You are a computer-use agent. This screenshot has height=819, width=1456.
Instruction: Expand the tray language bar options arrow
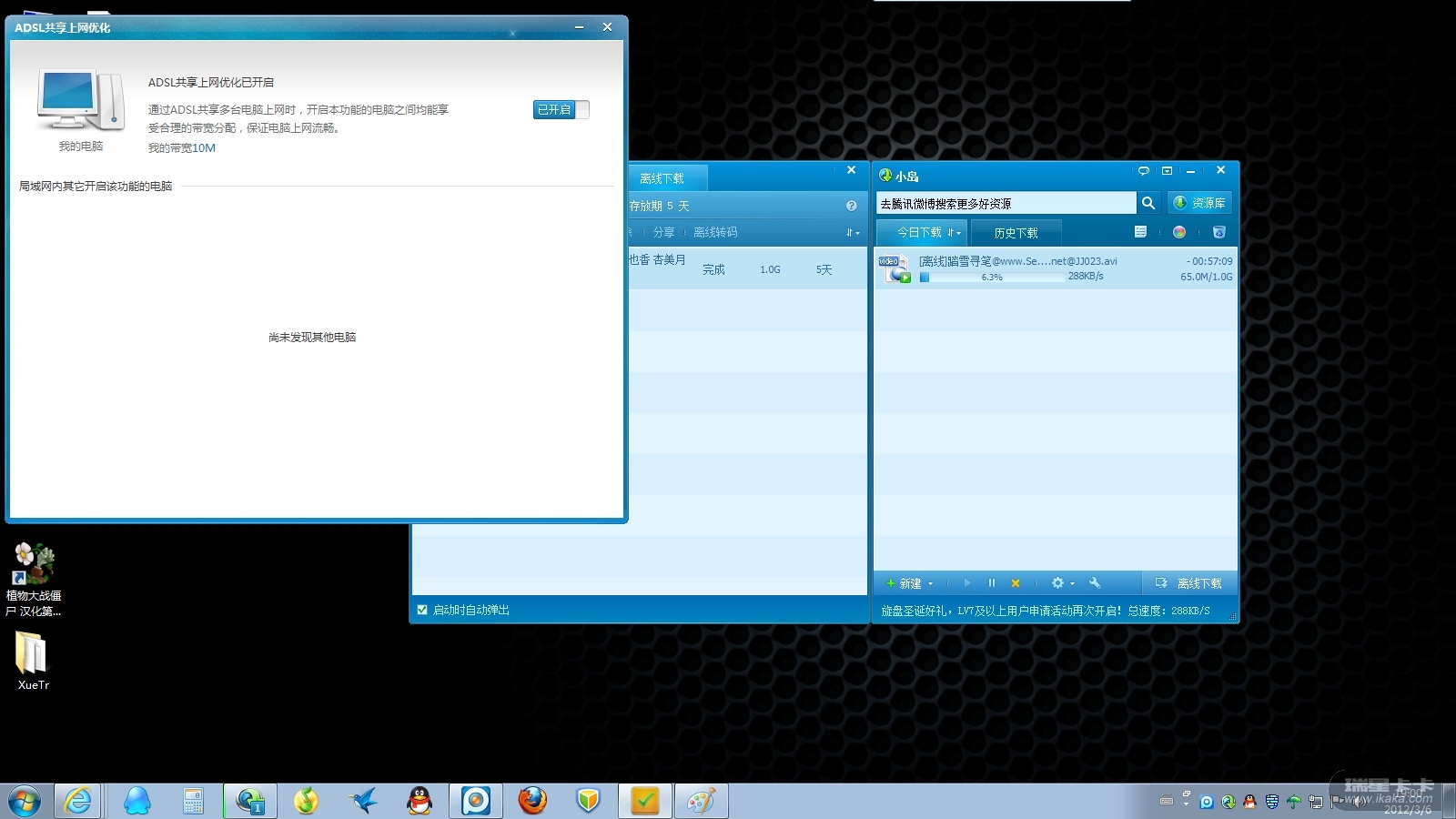pos(1186,804)
